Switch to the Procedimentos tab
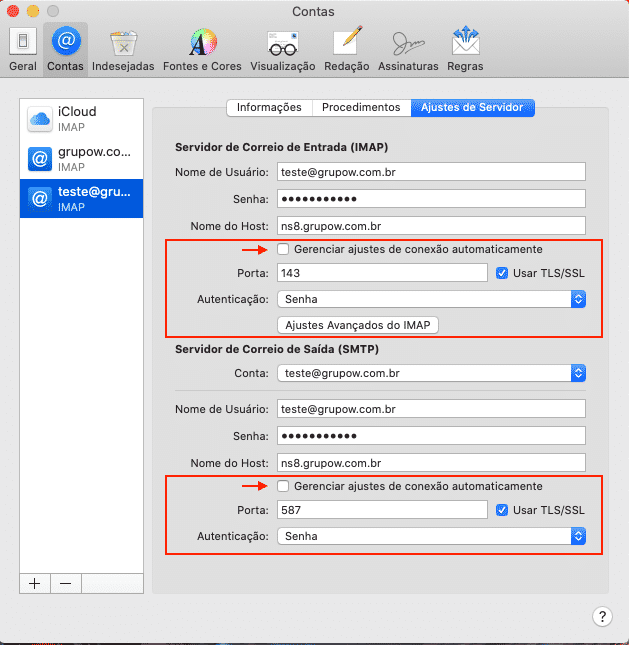629x645 pixels. tap(361, 108)
